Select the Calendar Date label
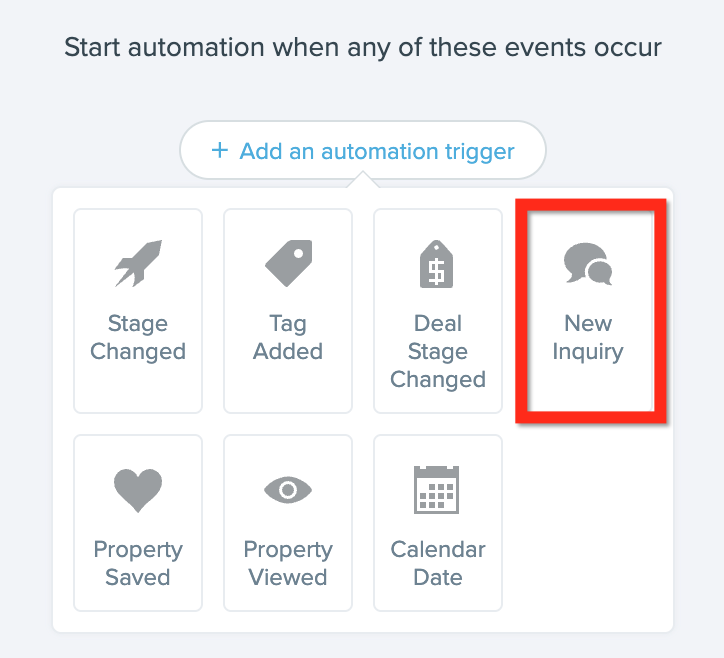This screenshot has height=658, width=724. [x=438, y=564]
